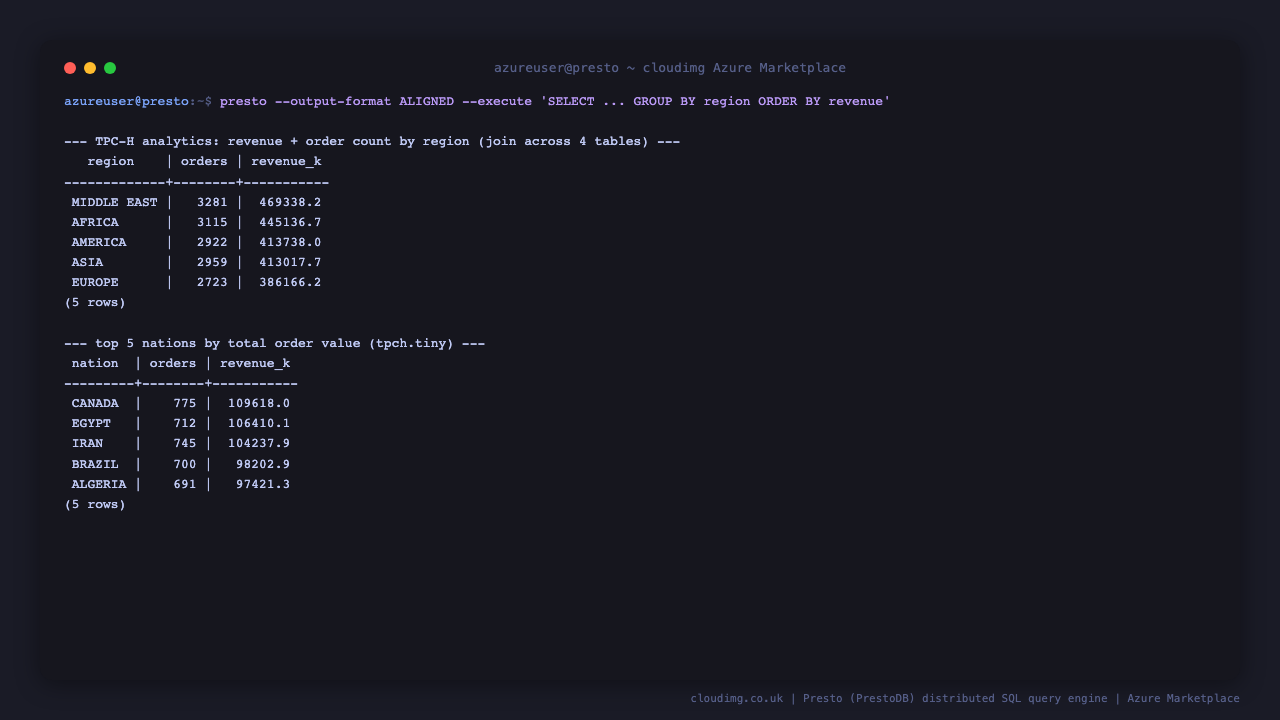
Task: Select the revenue value '106410.1'
Action: (x=259, y=423)
